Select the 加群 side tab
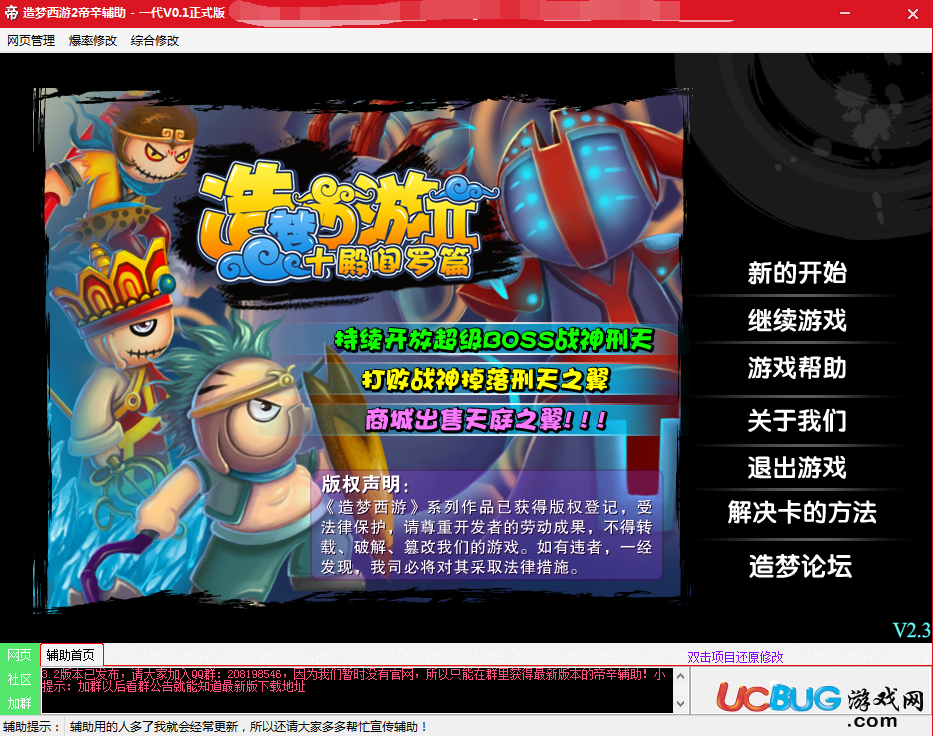The image size is (933, 736). click(x=19, y=703)
